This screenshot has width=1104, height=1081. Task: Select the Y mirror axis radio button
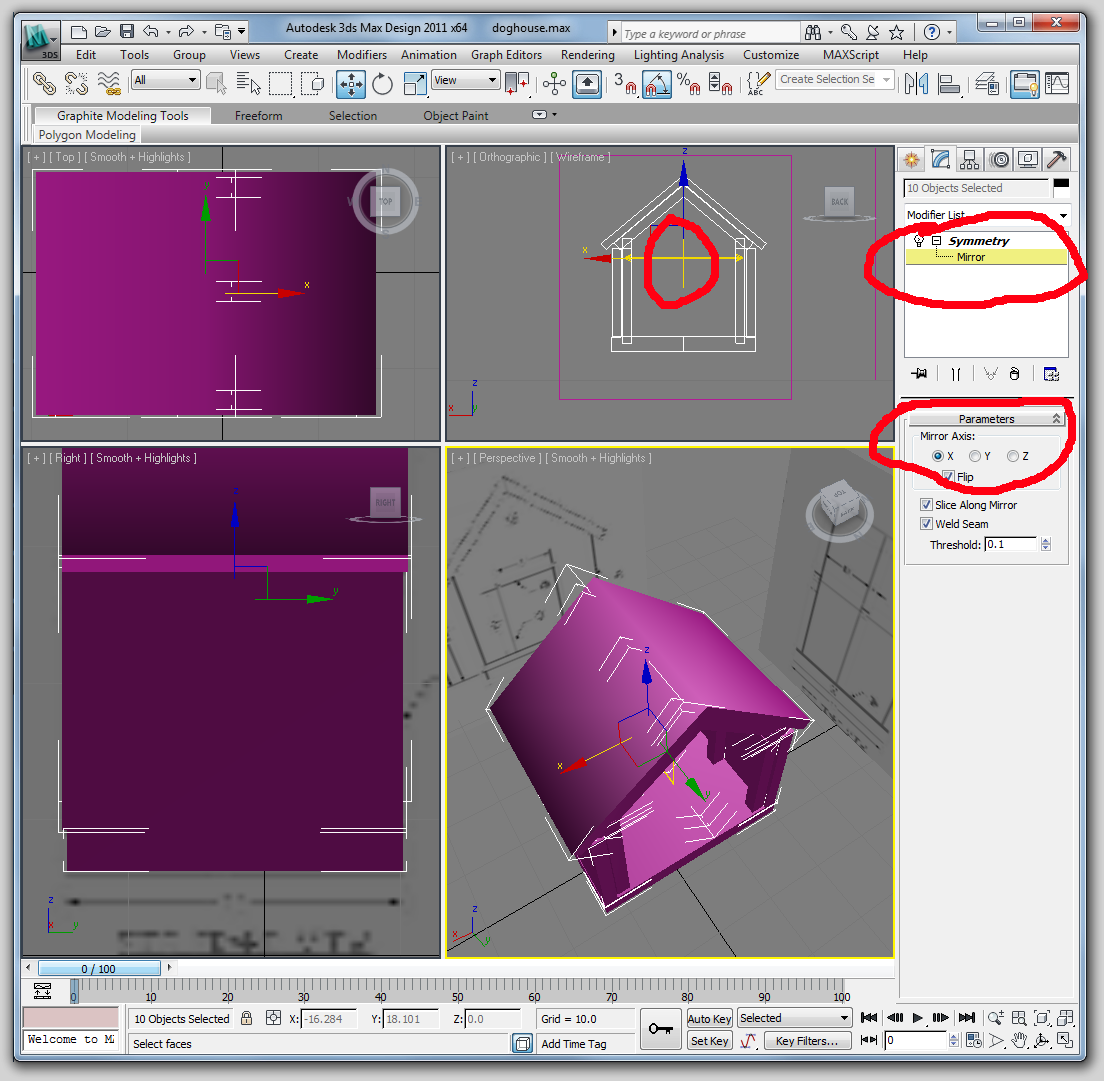975,456
